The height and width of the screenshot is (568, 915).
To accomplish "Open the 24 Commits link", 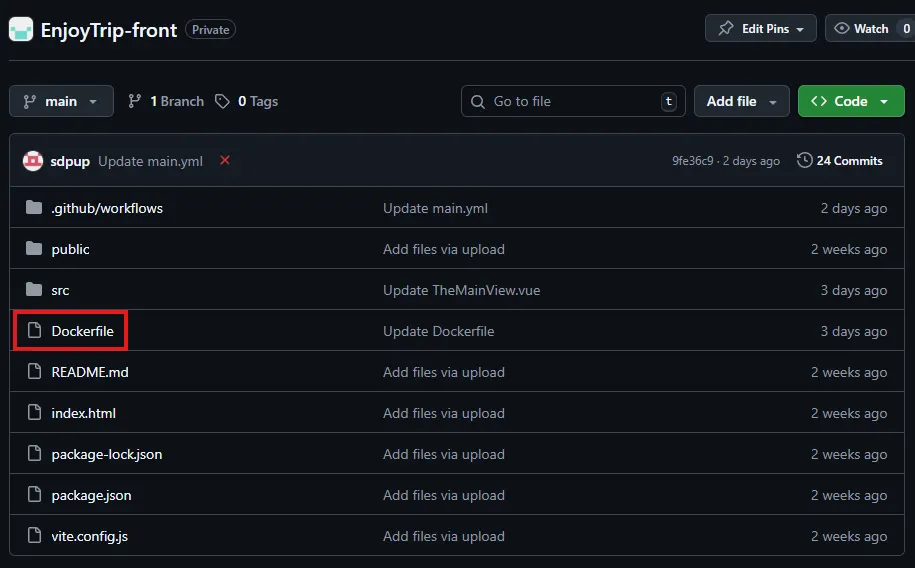I will 849,161.
